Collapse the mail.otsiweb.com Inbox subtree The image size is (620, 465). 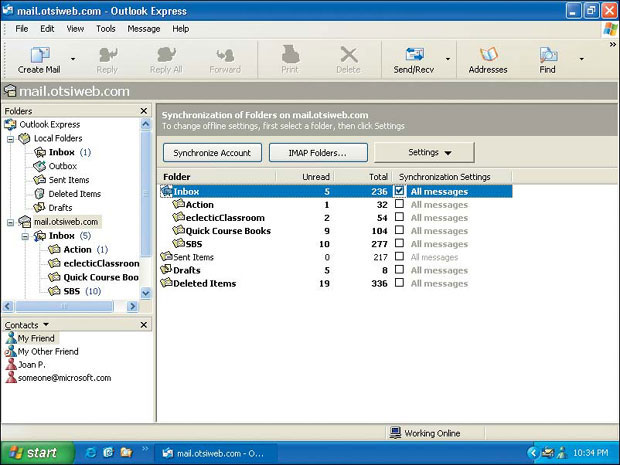pyautogui.click(x=25, y=236)
